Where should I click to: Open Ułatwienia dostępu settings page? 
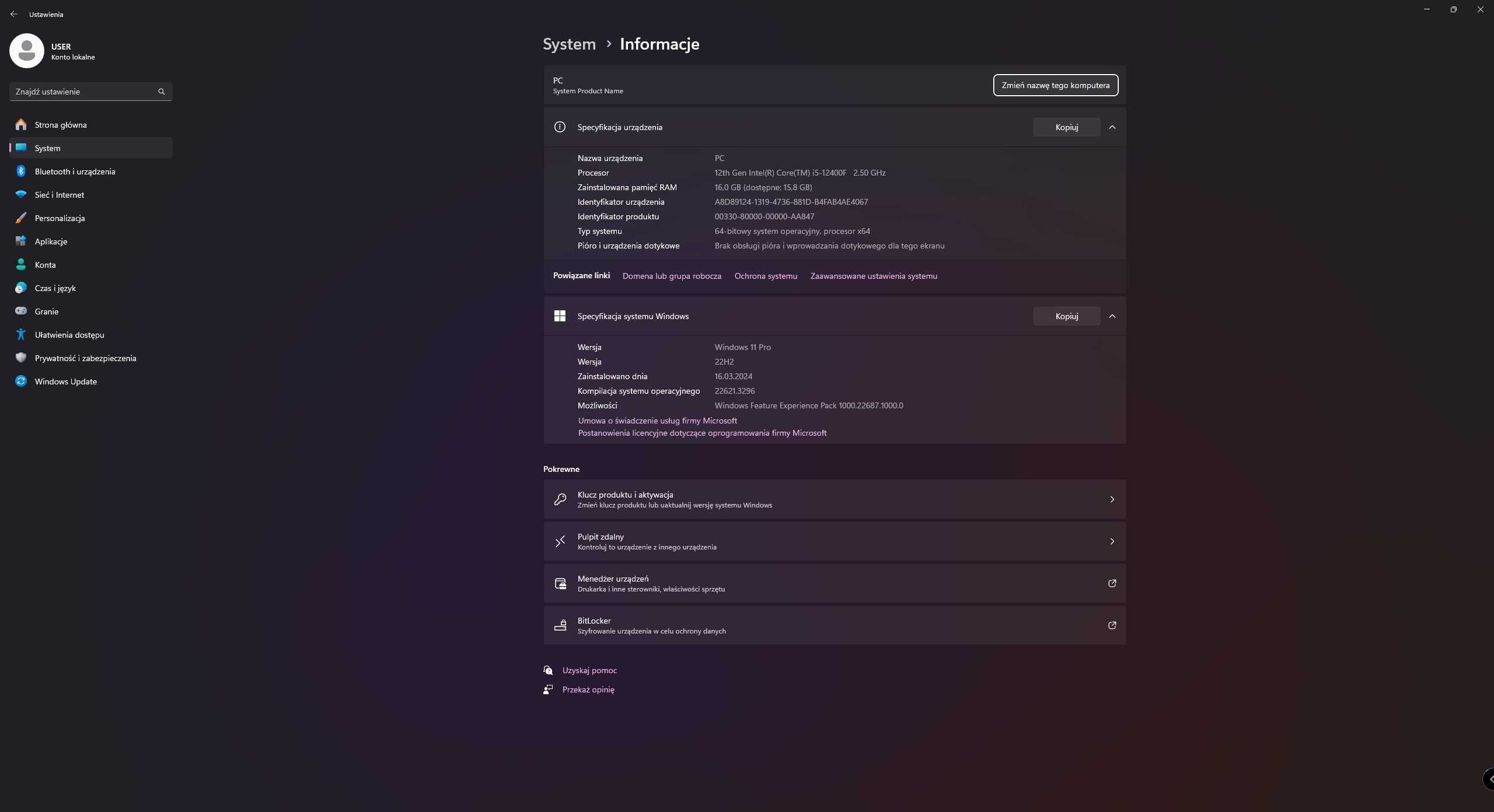pos(91,334)
